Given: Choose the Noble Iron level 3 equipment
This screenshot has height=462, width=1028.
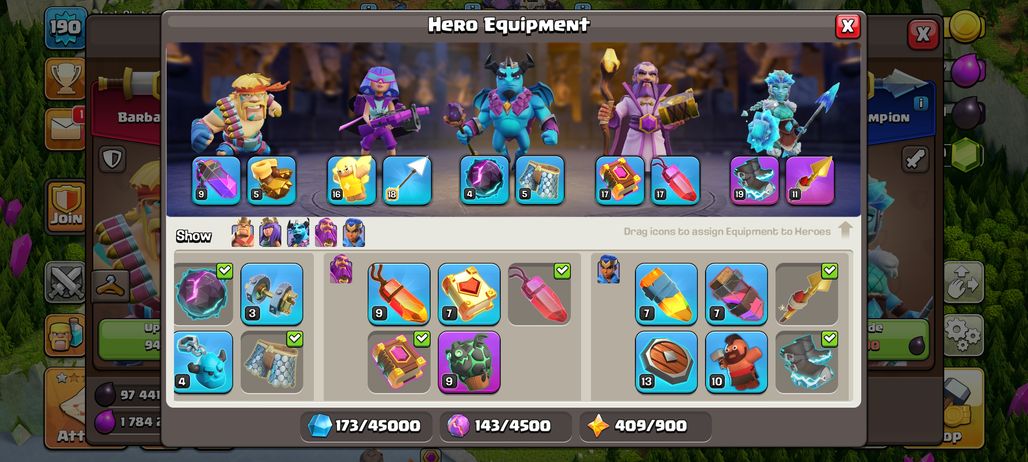Looking at the screenshot, I should coord(272,294).
